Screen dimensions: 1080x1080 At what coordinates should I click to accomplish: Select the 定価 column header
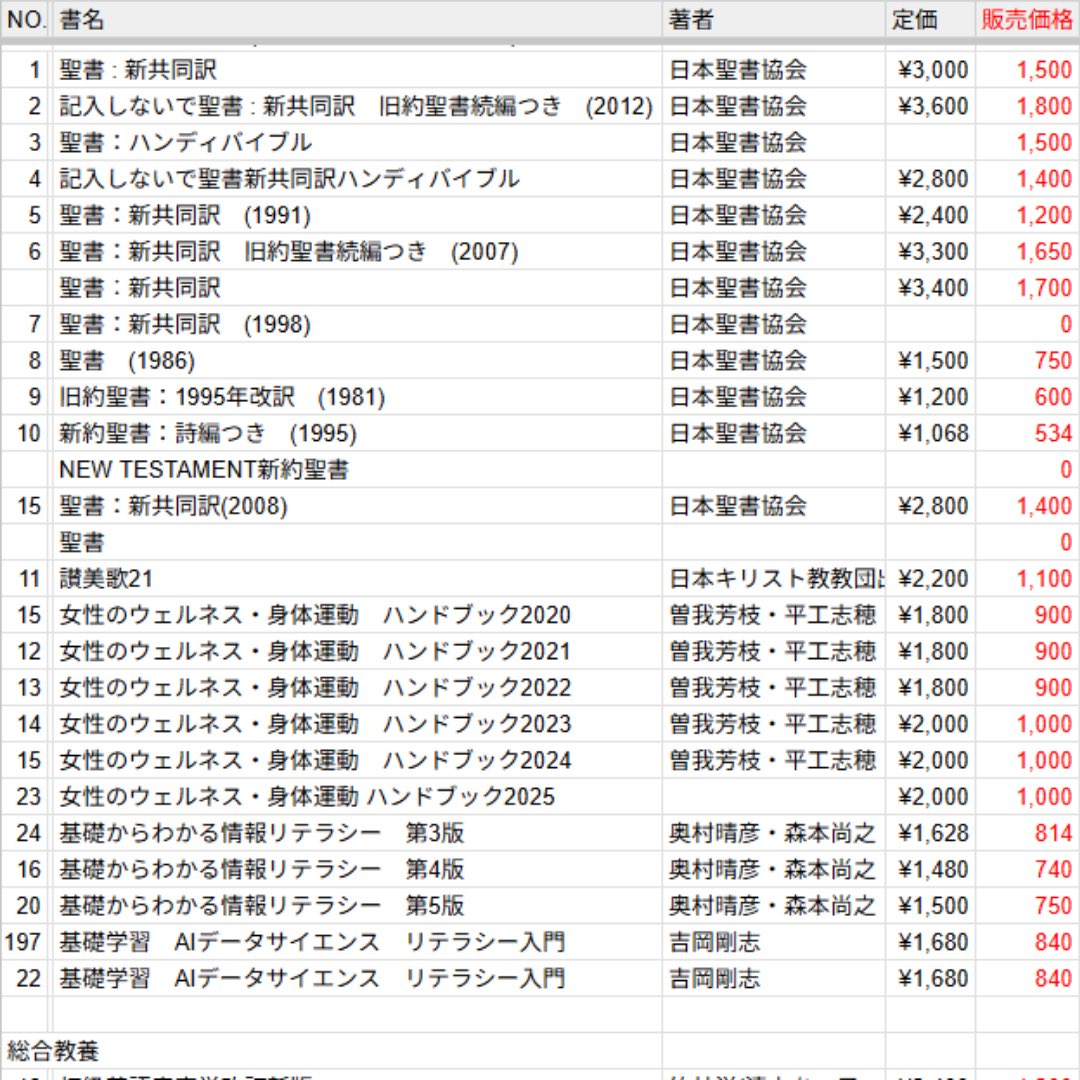[x=931, y=19]
